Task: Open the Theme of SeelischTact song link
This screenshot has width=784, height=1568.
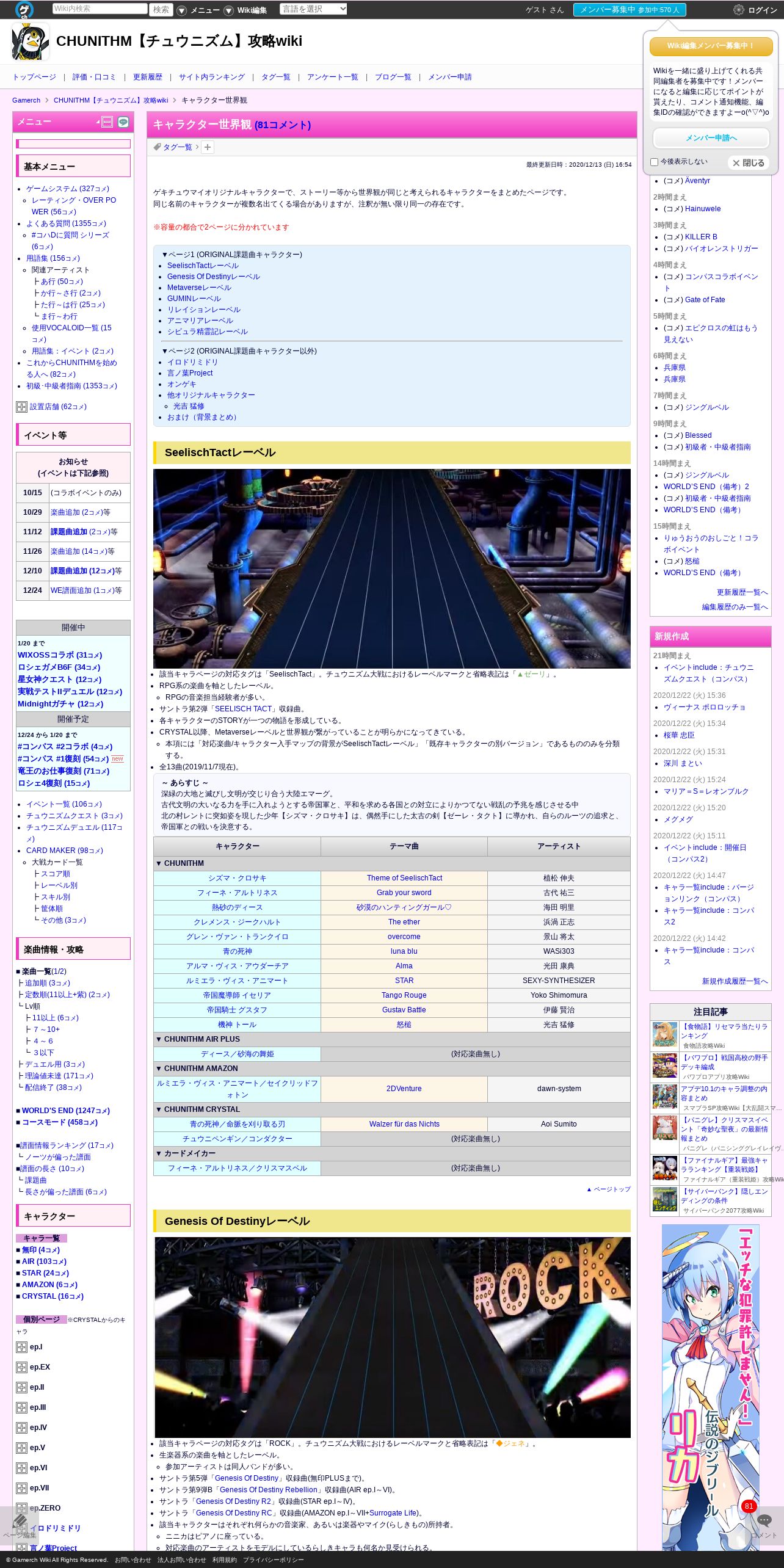Action: point(404,878)
